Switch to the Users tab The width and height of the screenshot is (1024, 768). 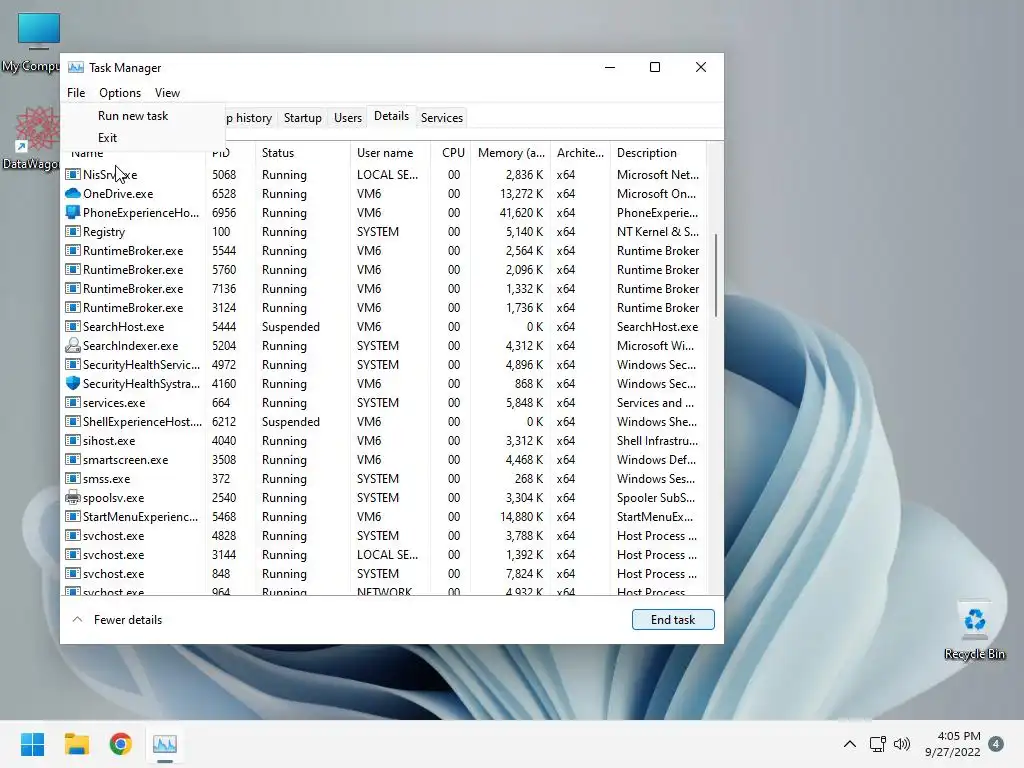click(x=347, y=118)
